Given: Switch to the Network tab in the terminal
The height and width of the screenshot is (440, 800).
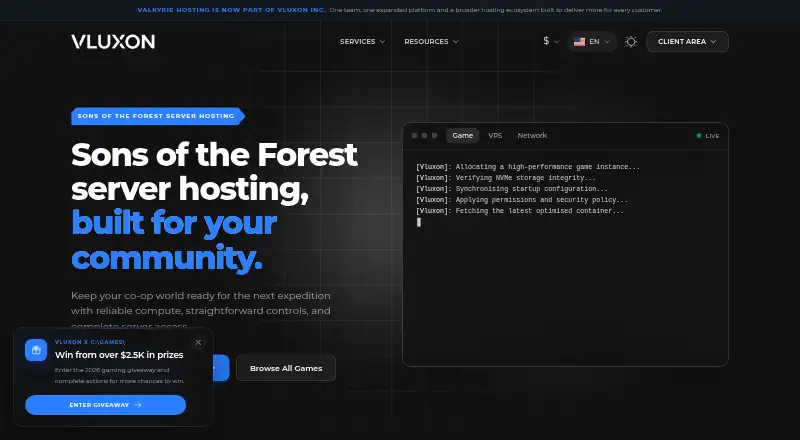Looking at the screenshot, I should 532,135.
